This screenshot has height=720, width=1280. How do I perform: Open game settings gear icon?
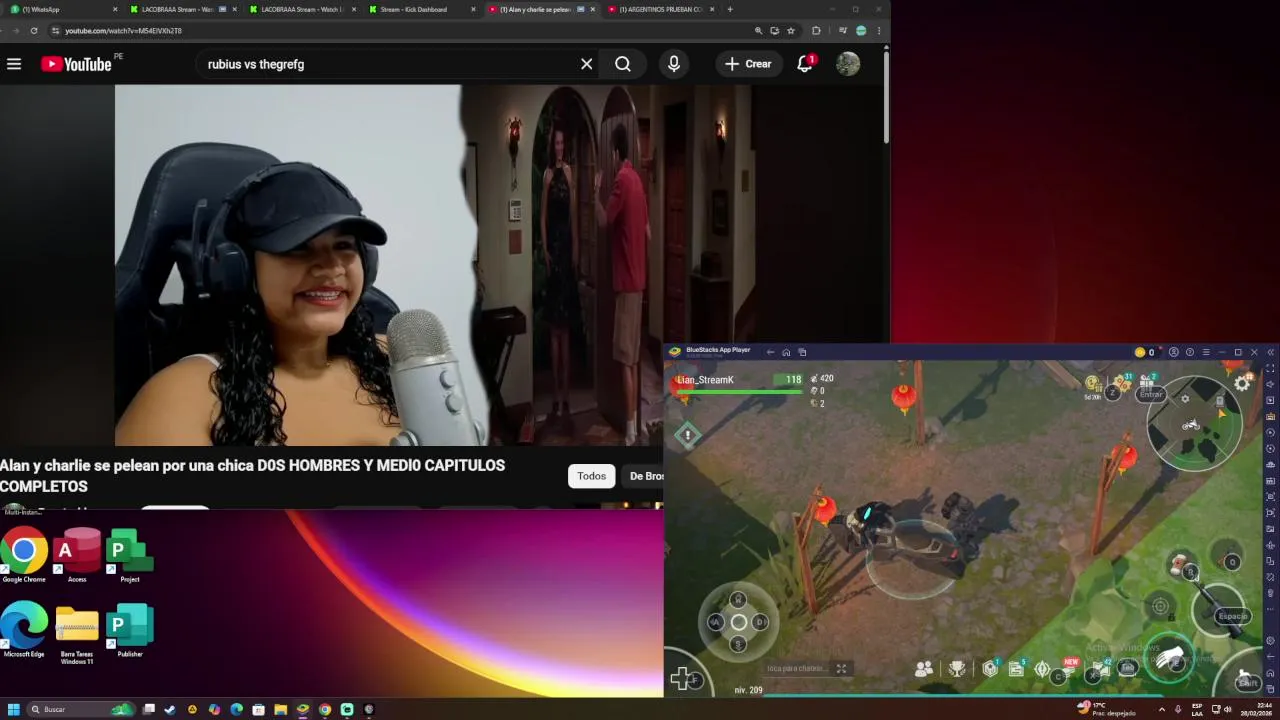tap(1242, 383)
